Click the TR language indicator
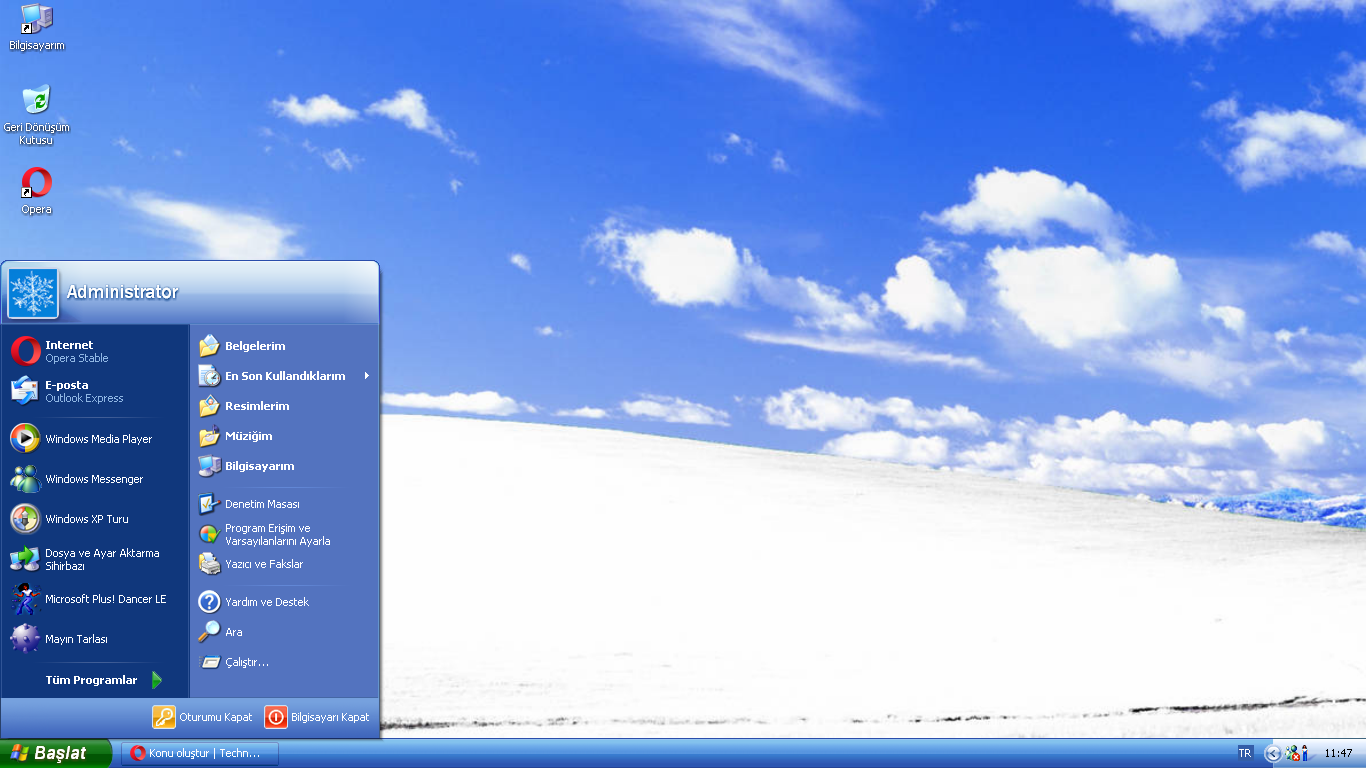Viewport: 1366px width, 768px height. pyautogui.click(x=1245, y=753)
